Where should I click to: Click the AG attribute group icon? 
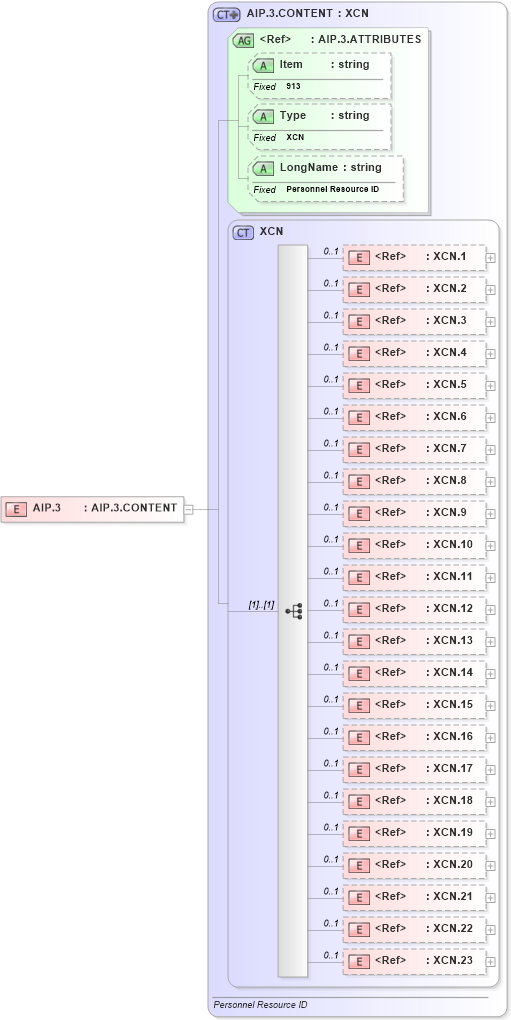pyautogui.click(x=243, y=40)
